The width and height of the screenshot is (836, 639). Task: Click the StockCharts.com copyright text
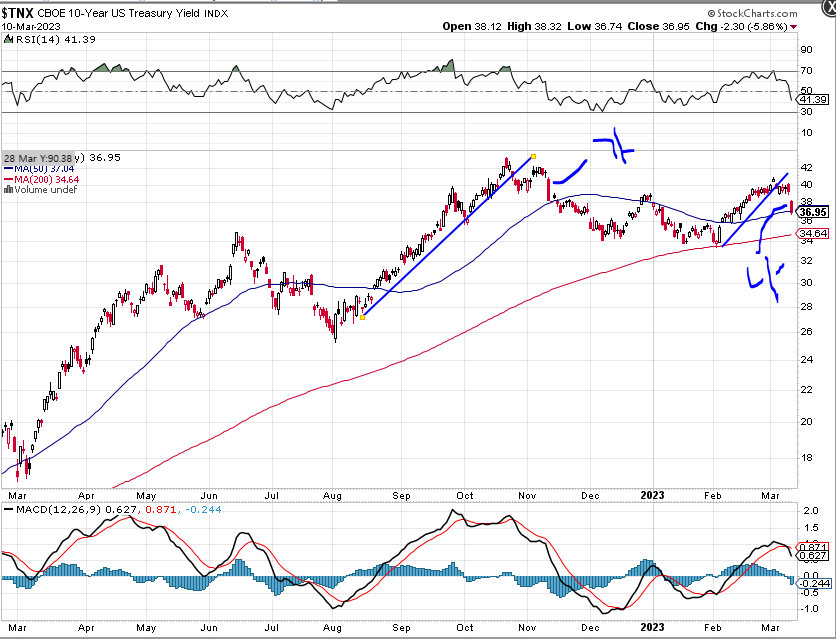click(x=753, y=13)
